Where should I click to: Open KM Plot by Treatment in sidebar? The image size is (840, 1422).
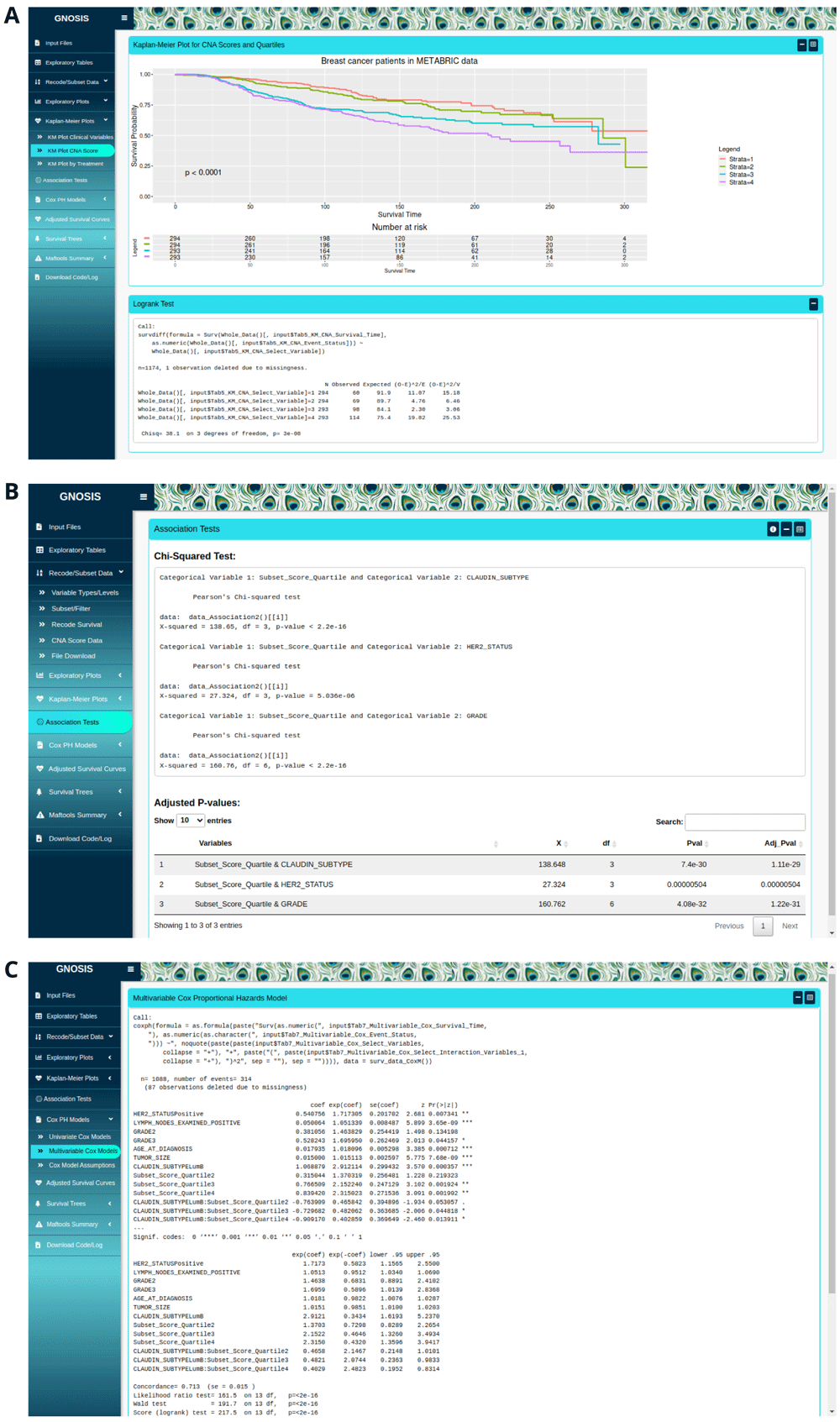point(75,164)
